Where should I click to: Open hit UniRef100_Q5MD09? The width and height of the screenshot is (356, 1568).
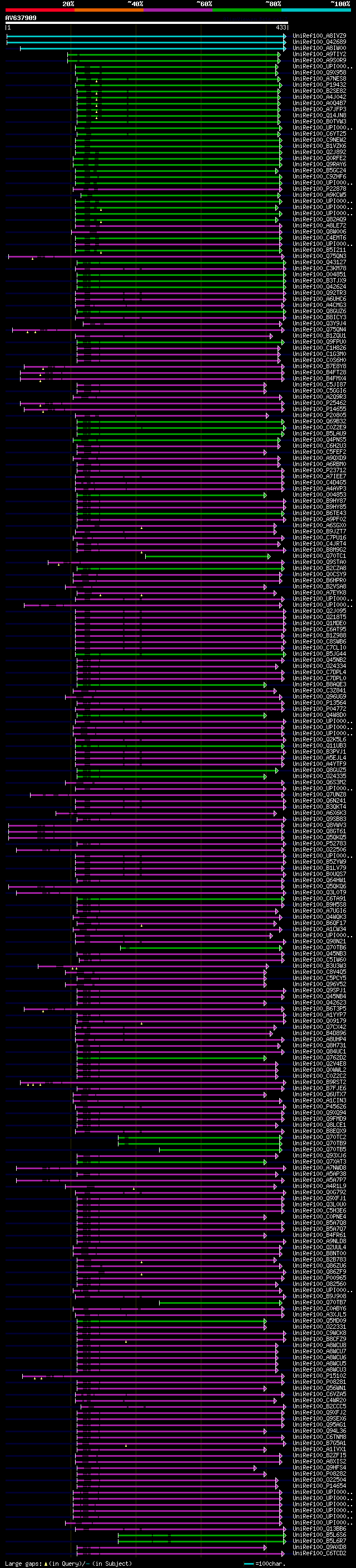pyautogui.click(x=319, y=1321)
